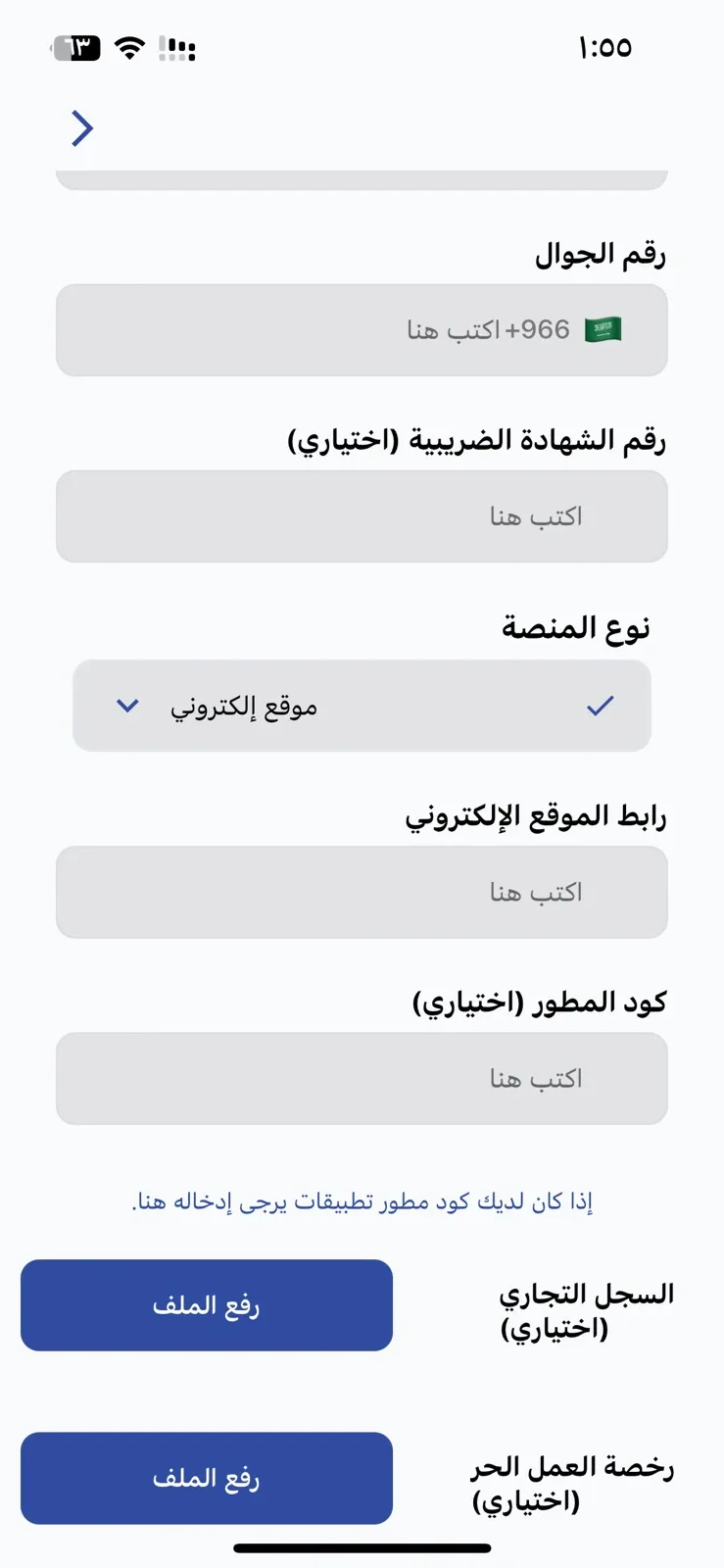Tap the Saudi flag country code icon
Screen dimensions: 724x1568
pos(603,330)
